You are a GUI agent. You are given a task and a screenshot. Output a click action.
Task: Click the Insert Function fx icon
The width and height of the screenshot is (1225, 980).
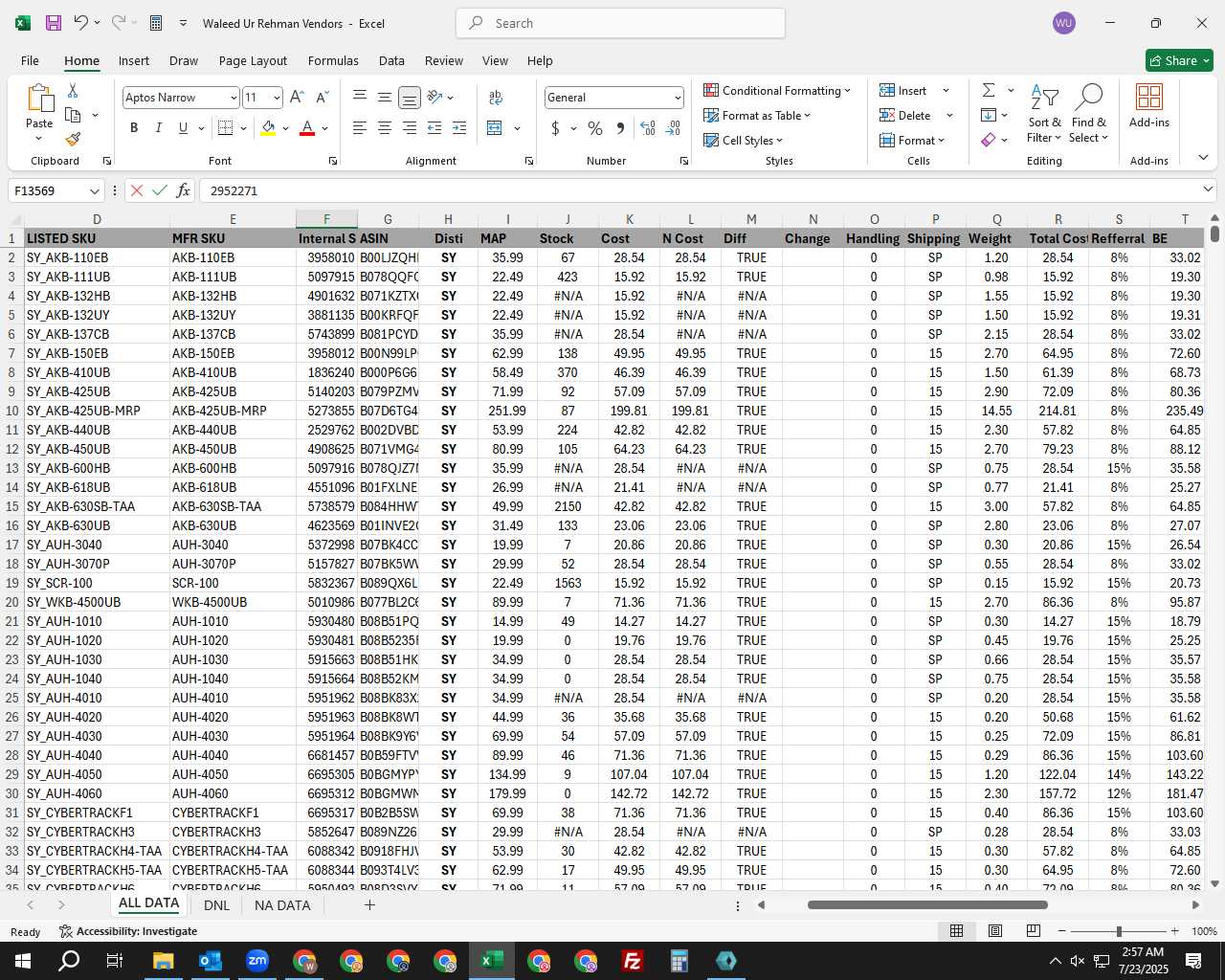point(183,190)
